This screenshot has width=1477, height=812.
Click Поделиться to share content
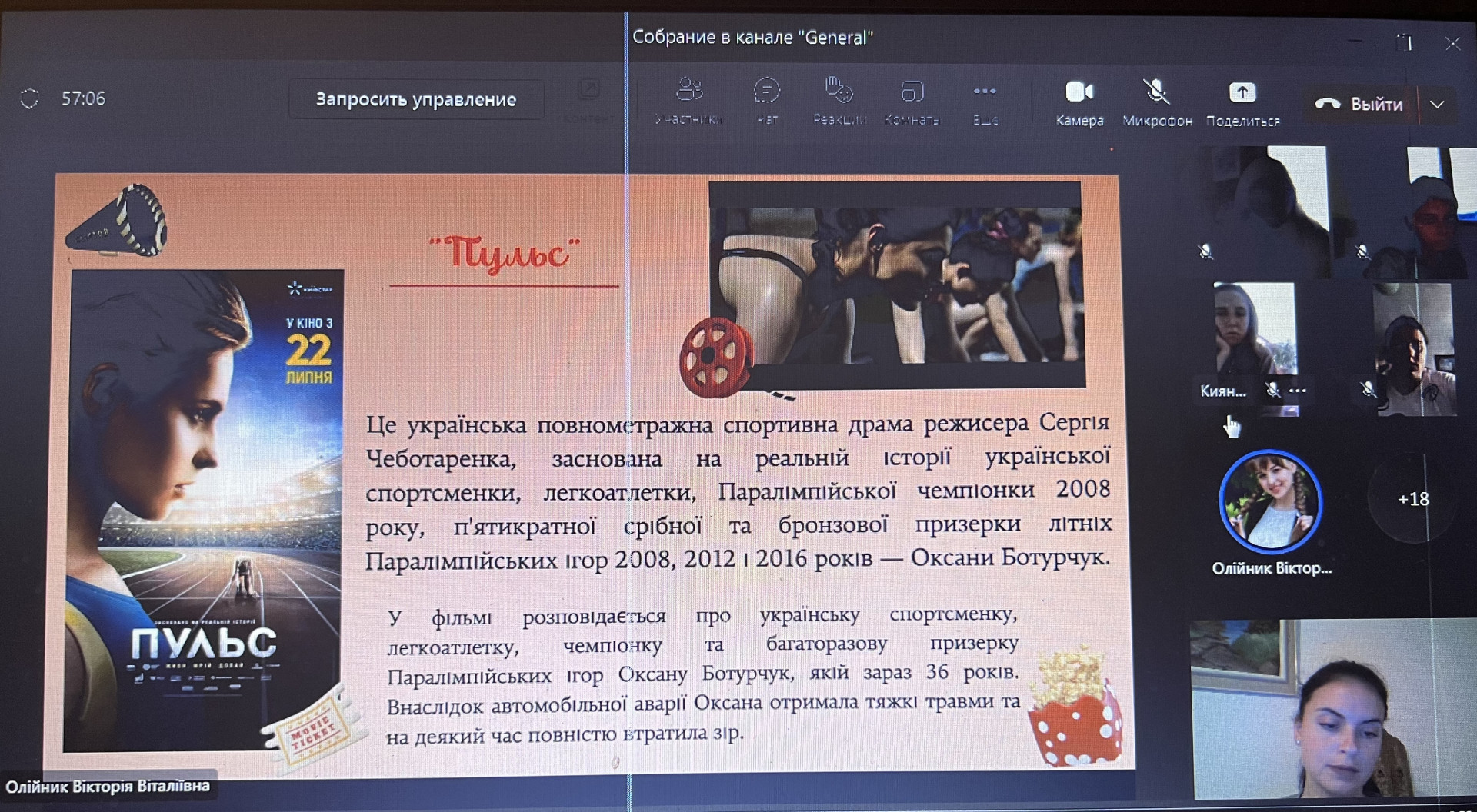1242,102
